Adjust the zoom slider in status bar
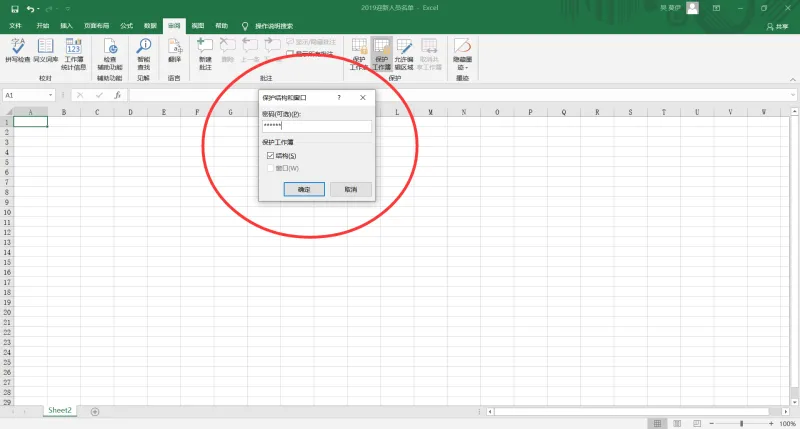 [x=741, y=423]
